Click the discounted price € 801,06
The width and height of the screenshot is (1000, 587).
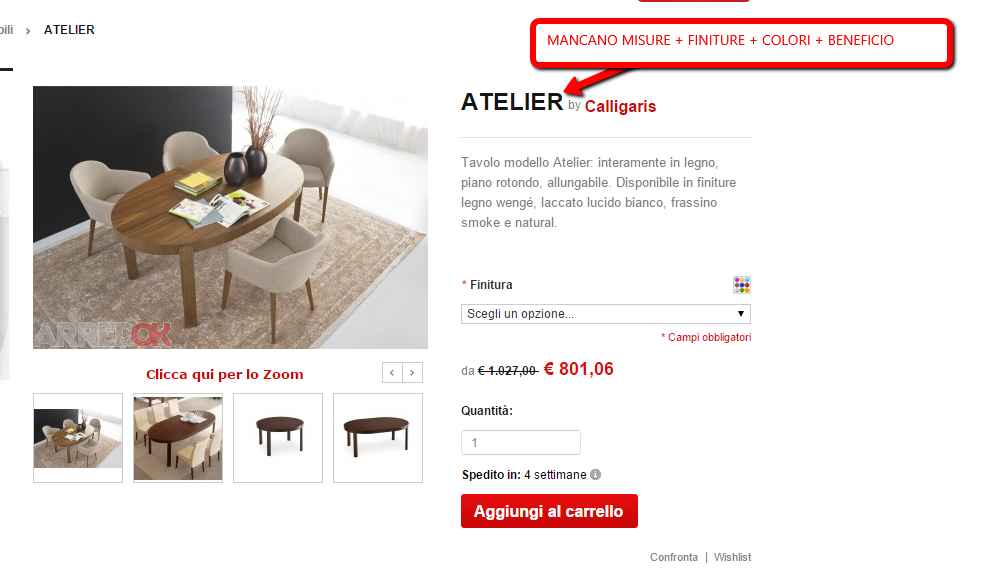[578, 369]
